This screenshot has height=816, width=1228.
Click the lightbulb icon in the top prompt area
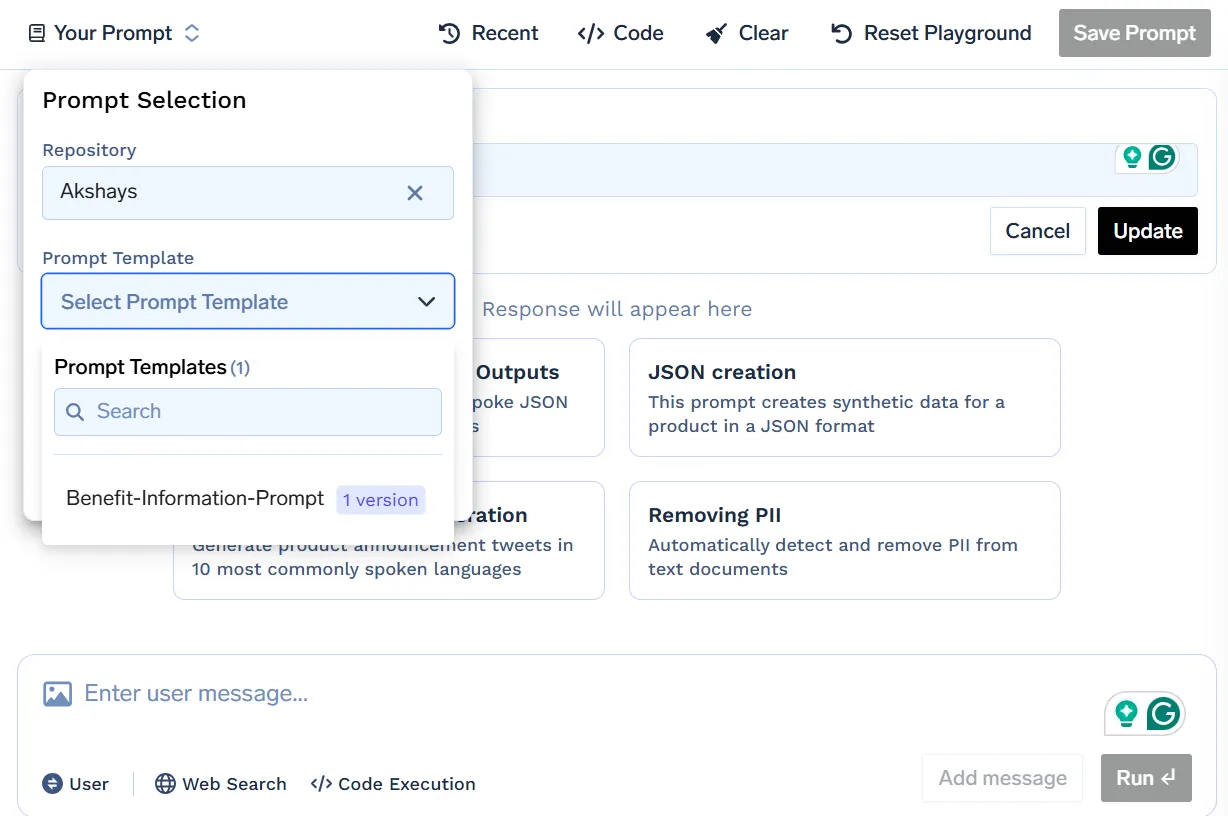click(1131, 156)
